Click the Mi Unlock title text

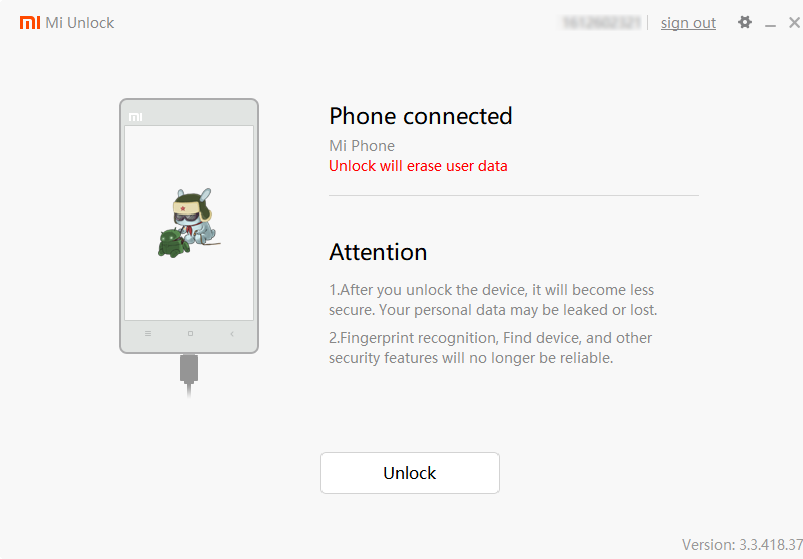point(79,23)
